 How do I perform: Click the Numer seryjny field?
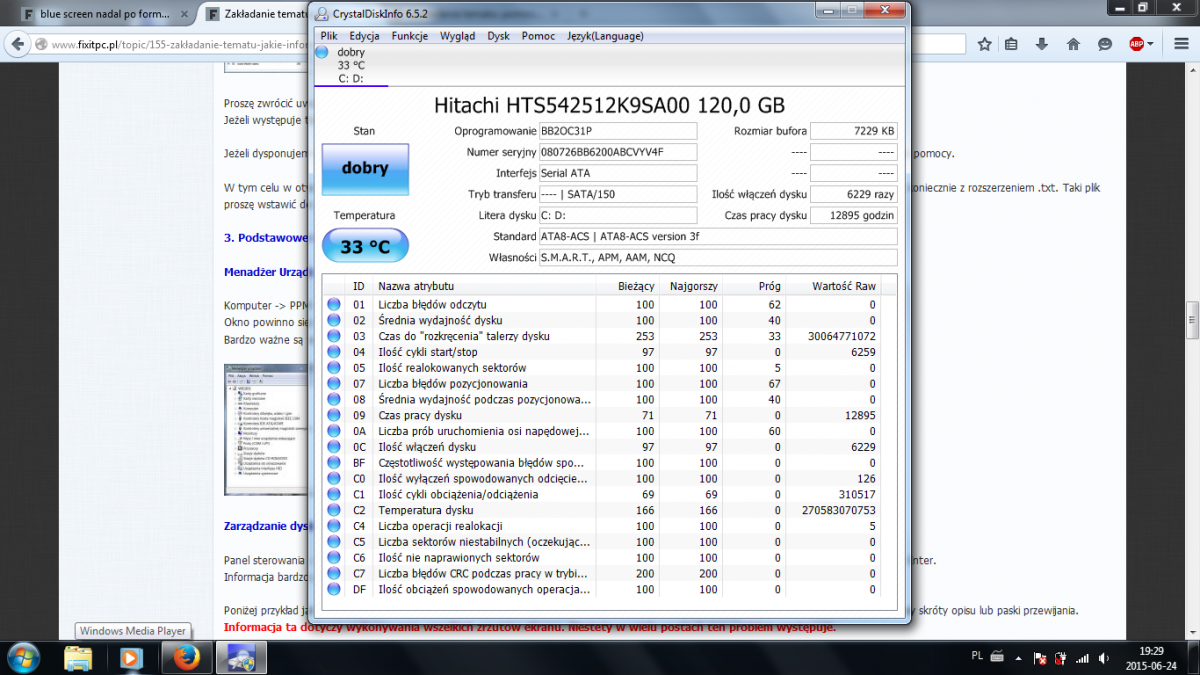coord(617,152)
